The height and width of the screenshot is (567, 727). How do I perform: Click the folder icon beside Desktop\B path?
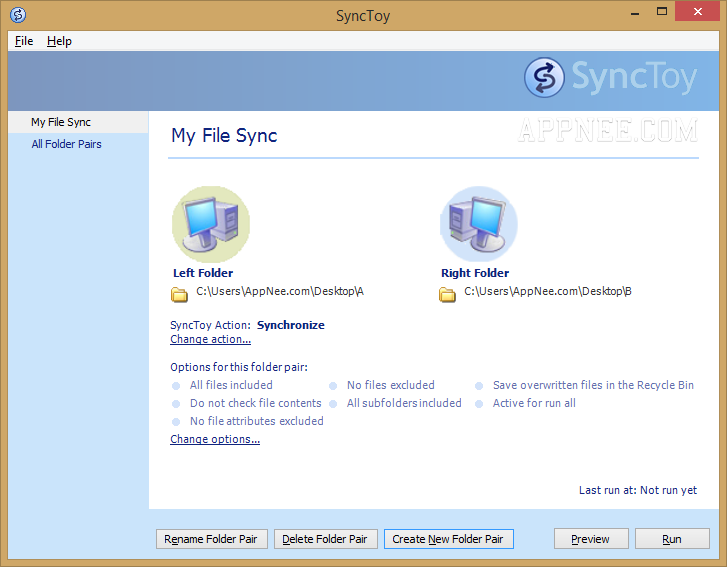click(x=447, y=294)
